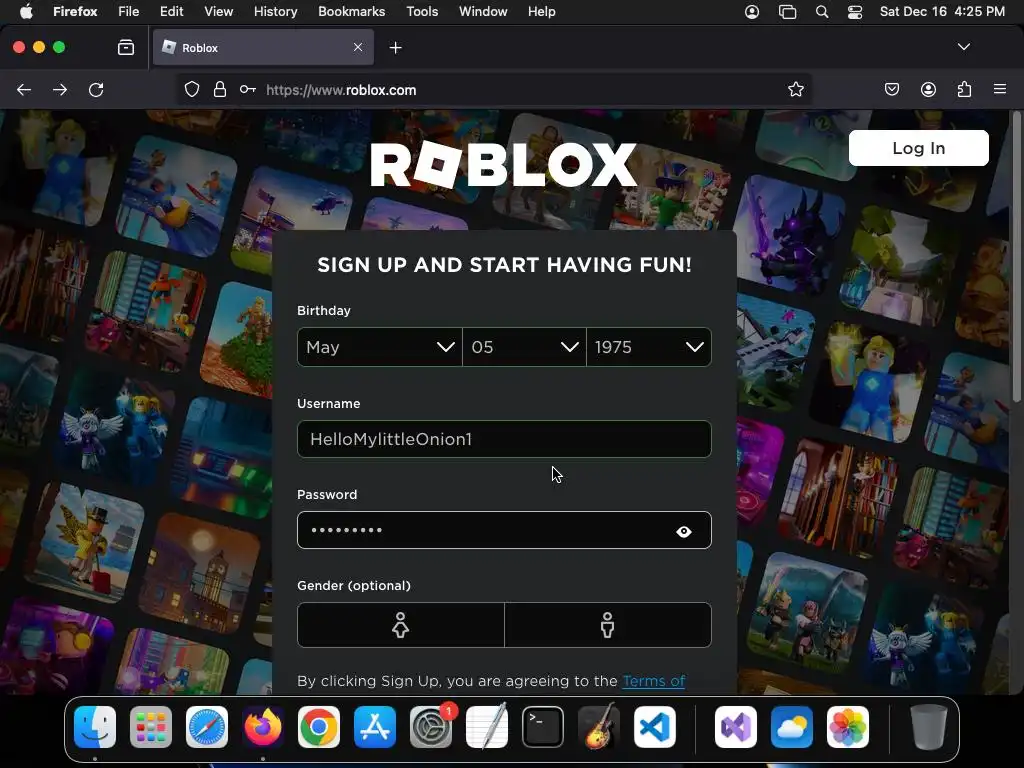The height and width of the screenshot is (768, 1024).
Task: Select the Roblox browser tab
Action: pyautogui.click(x=264, y=47)
